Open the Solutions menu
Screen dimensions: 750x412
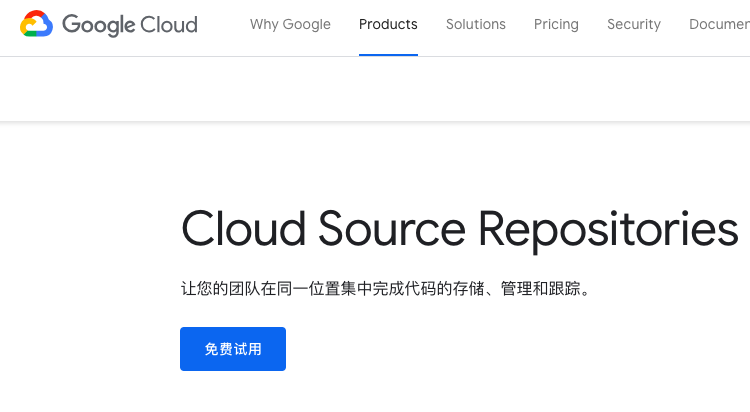(475, 24)
